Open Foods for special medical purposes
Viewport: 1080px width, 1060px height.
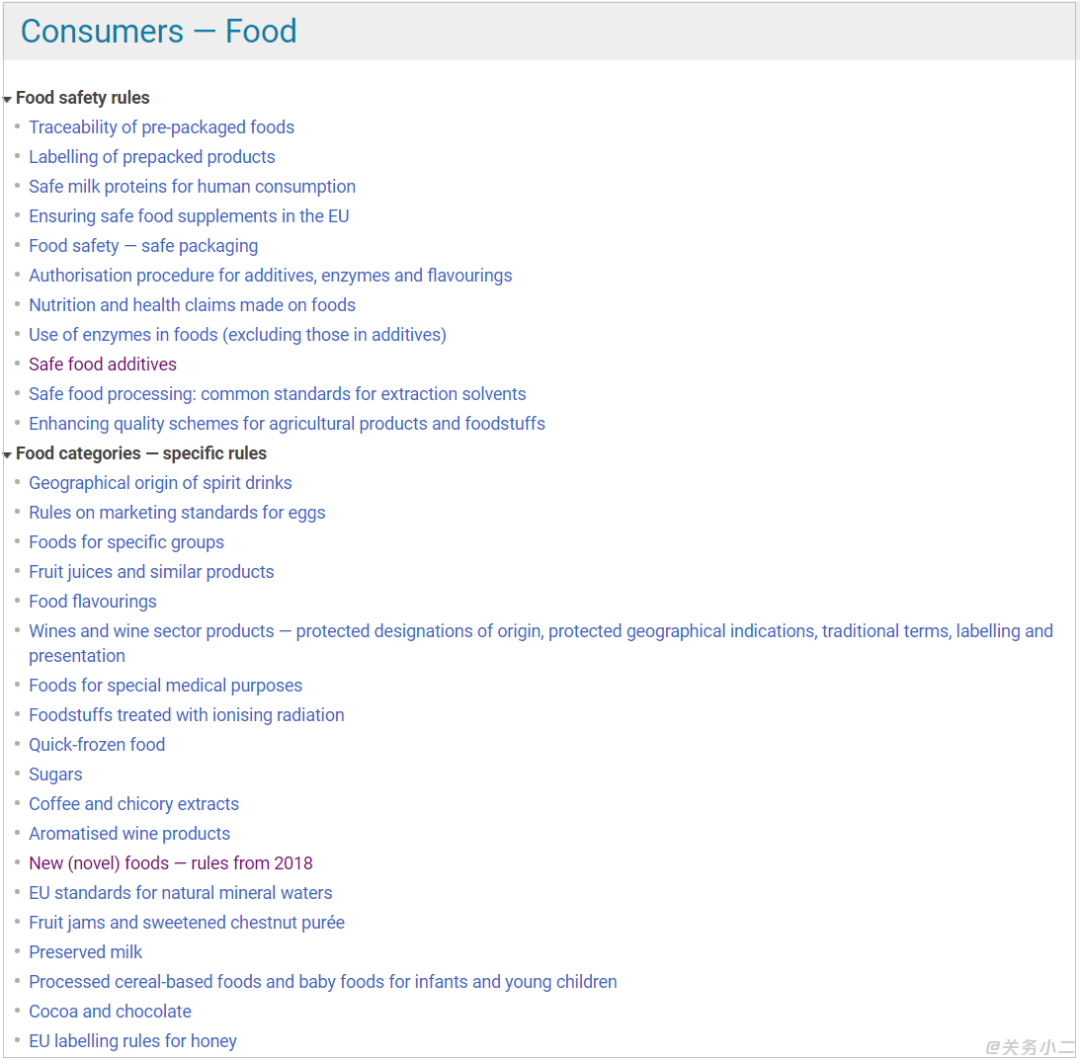pyautogui.click(x=165, y=686)
